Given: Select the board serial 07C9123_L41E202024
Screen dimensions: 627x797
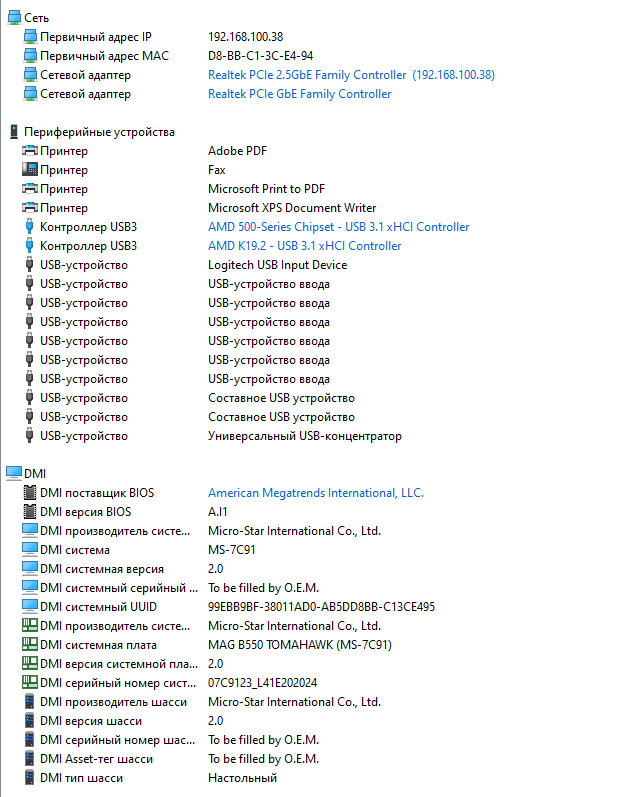Looking at the screenshot, I should click(x=262, y=683).
